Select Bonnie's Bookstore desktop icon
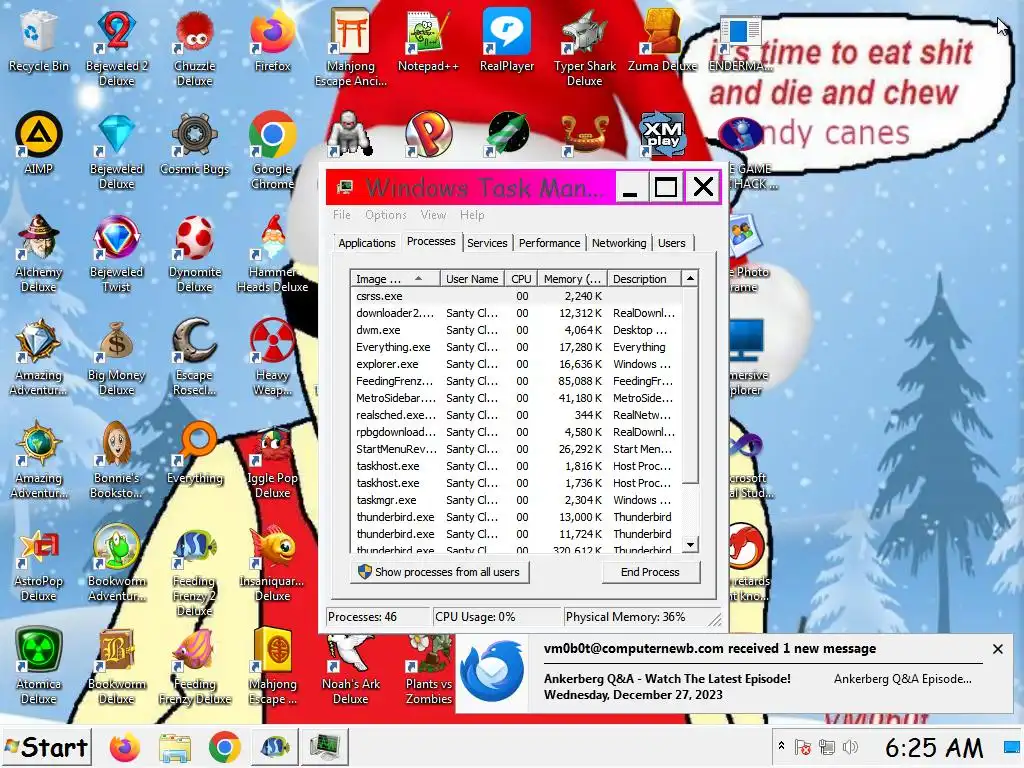 pyautogui.click(x=116, y=461)
